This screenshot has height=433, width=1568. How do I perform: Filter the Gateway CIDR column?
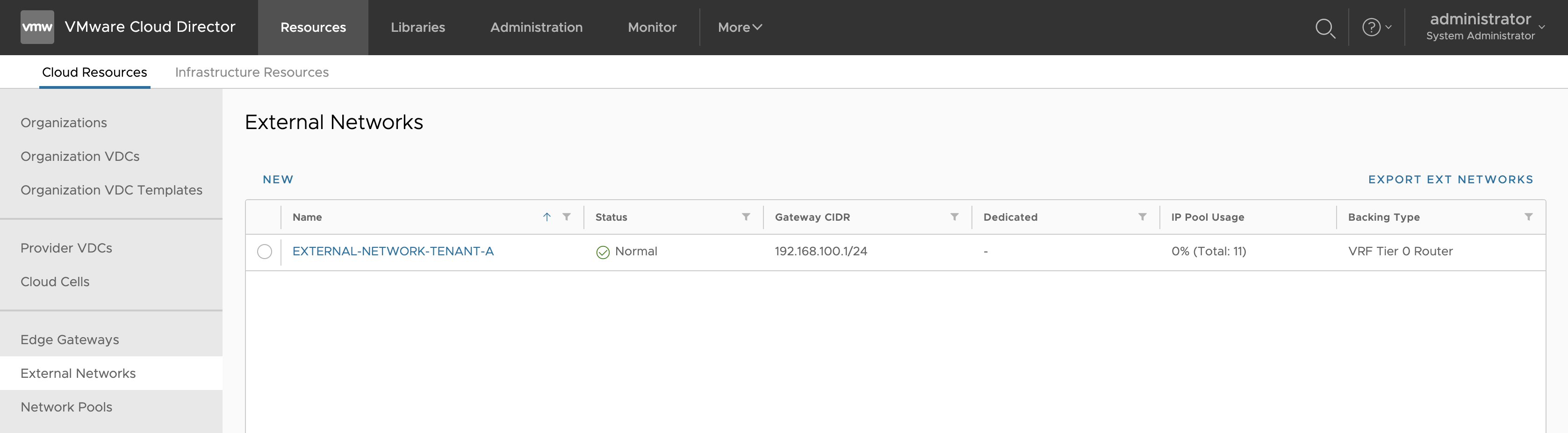[955, 217]
